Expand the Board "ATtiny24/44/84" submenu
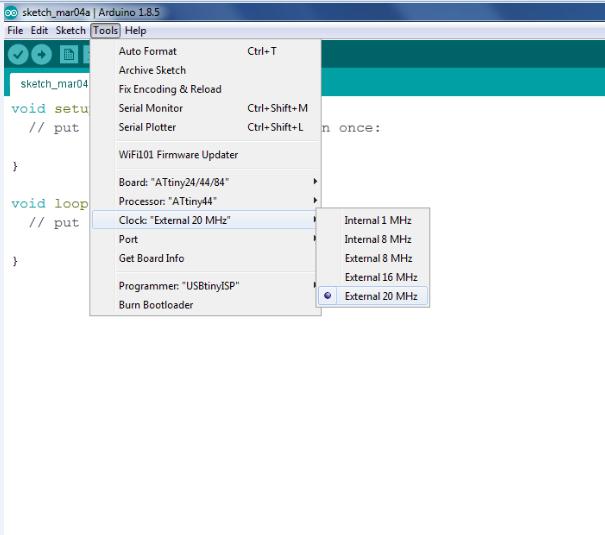The width and height of the screenshot is (605, 535). coord(206,182)
